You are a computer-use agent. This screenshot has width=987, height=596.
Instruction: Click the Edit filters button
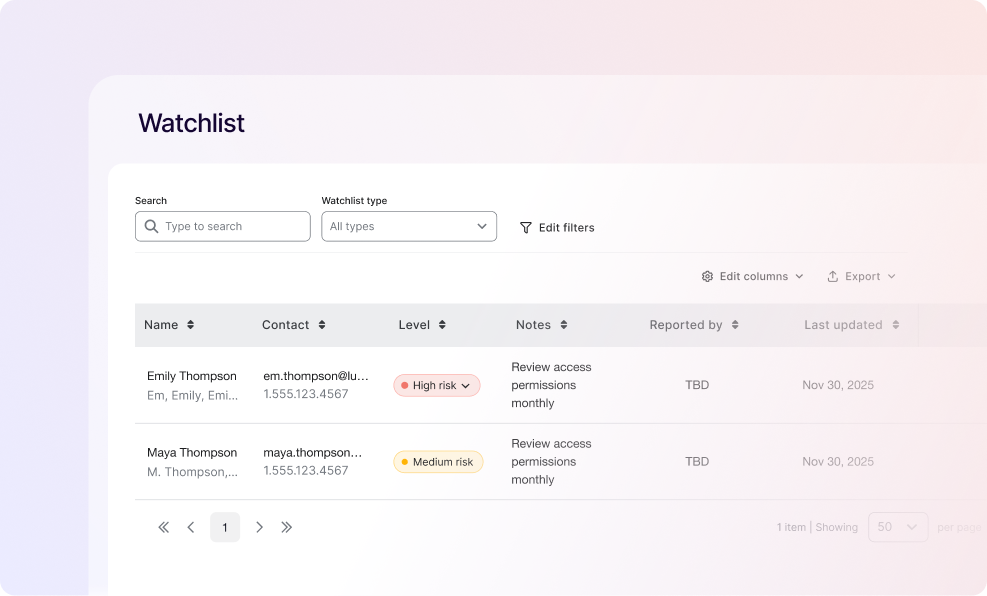click(x=557, y=228)
